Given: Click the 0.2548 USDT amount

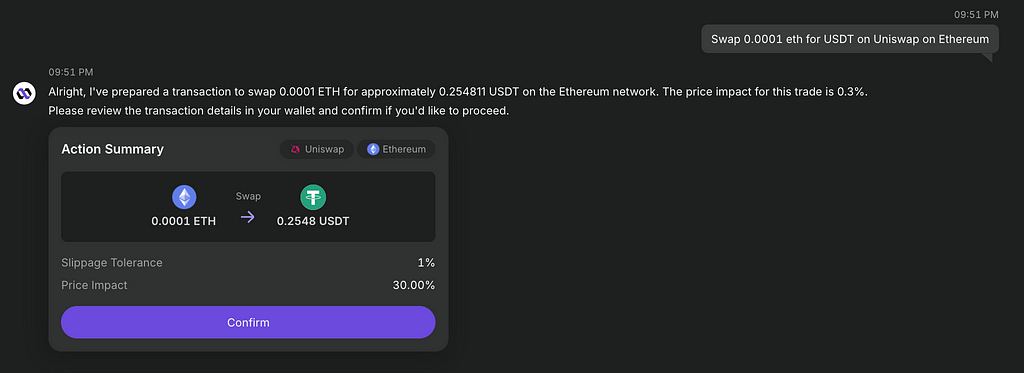Looking at the screenshot, I should coord(313,221).
